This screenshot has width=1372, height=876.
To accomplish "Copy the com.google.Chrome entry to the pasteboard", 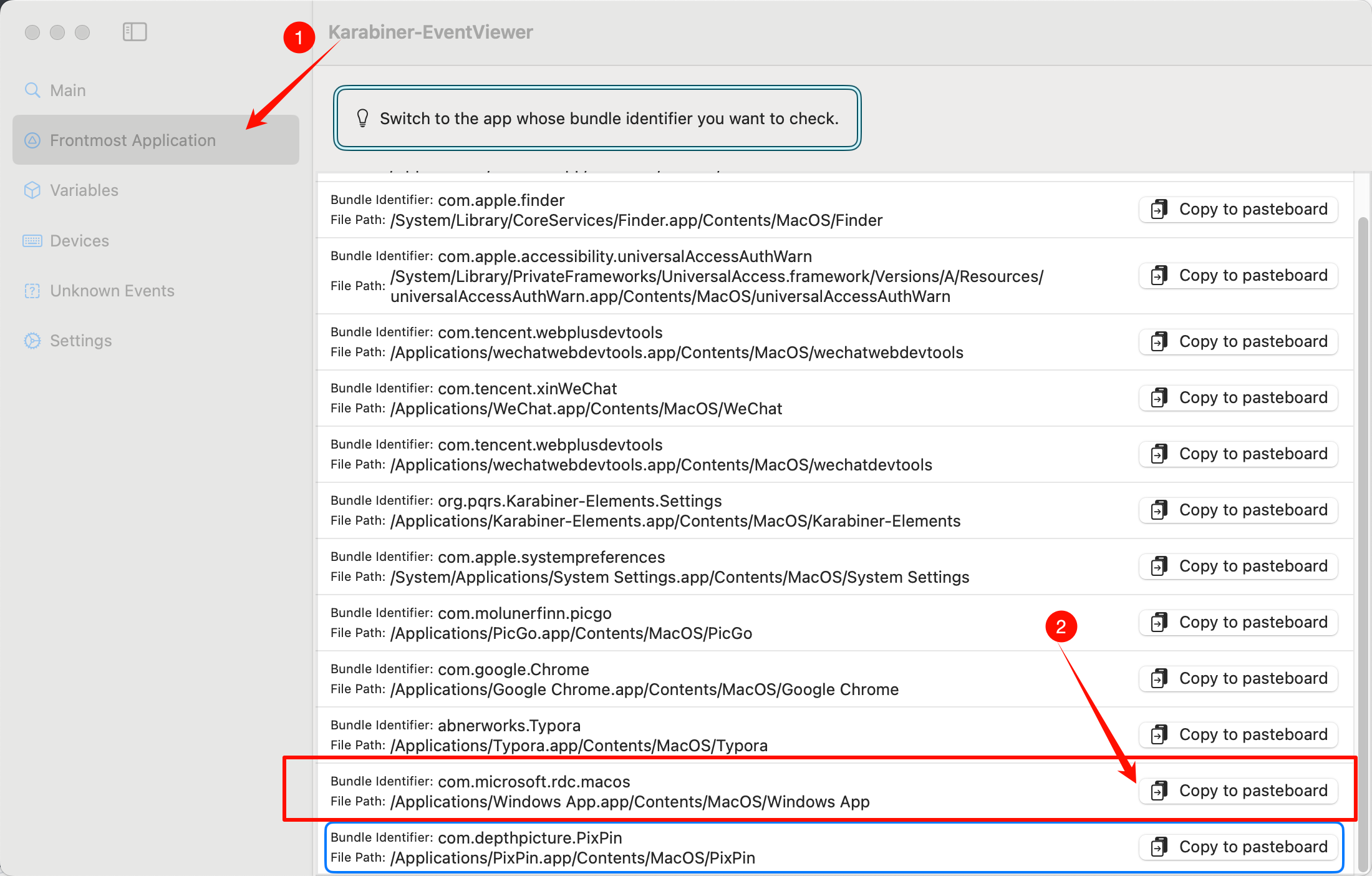I will tap(1239, 678).
